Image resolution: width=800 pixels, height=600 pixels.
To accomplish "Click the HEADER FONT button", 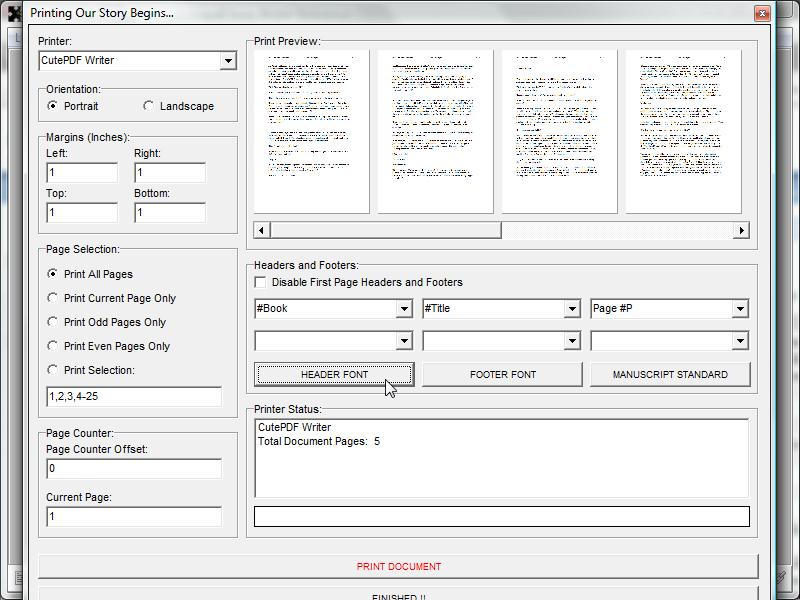I will [x=334, y=375].
